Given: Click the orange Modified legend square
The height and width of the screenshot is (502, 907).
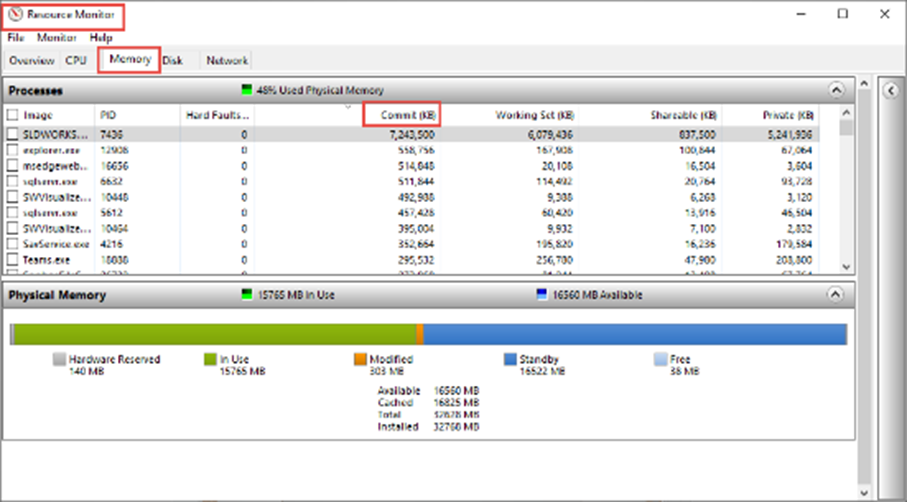Looking at the screenshot, I should point(360,359).
